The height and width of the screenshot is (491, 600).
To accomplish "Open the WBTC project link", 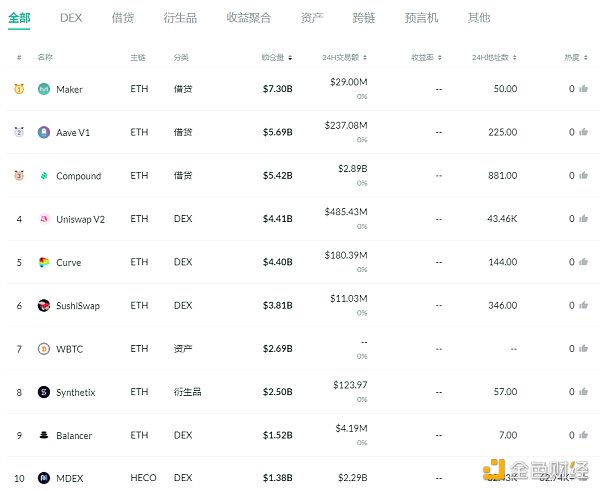I will tap(70, 349).
